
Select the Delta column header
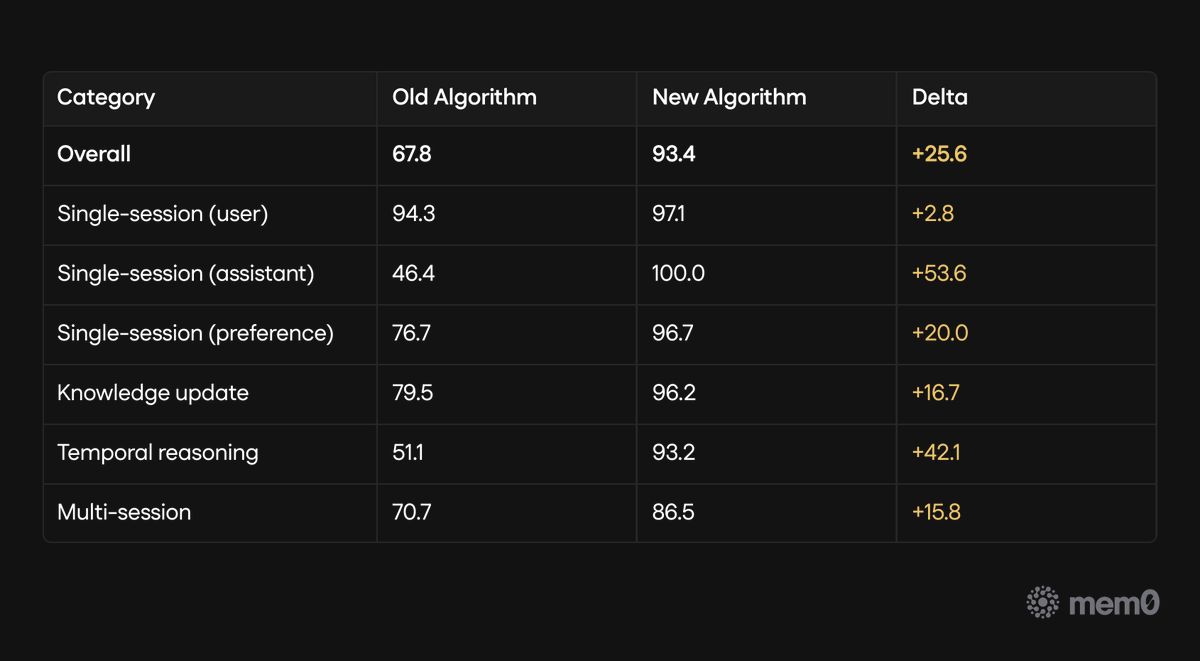click(940, 97)
